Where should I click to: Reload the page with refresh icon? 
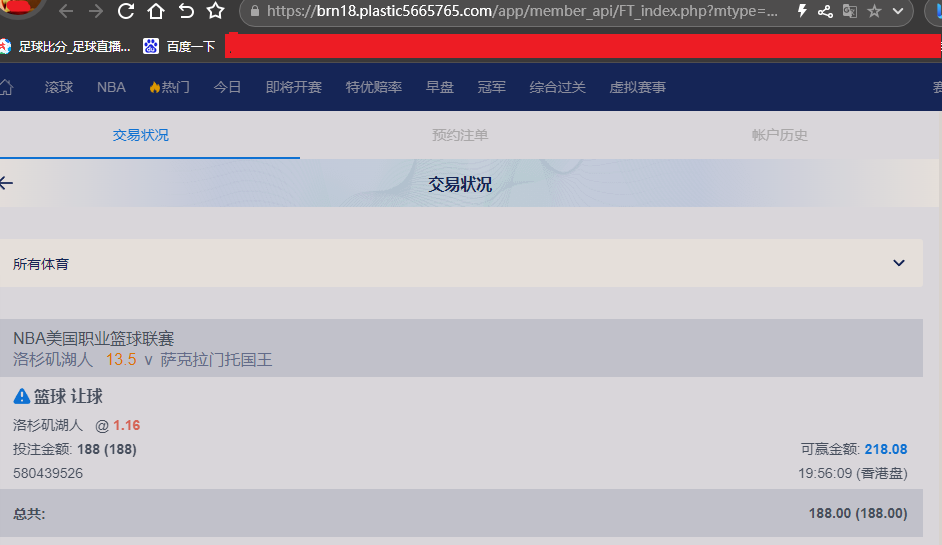pyautogui.click(x=126, y=11)
